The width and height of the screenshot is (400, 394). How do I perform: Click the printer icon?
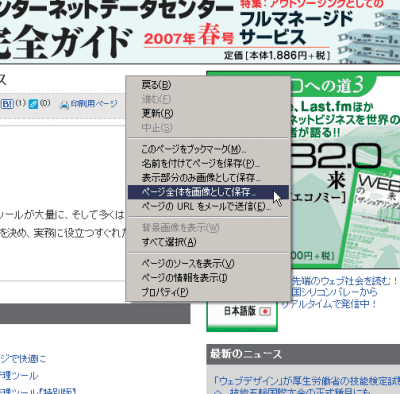64,105
